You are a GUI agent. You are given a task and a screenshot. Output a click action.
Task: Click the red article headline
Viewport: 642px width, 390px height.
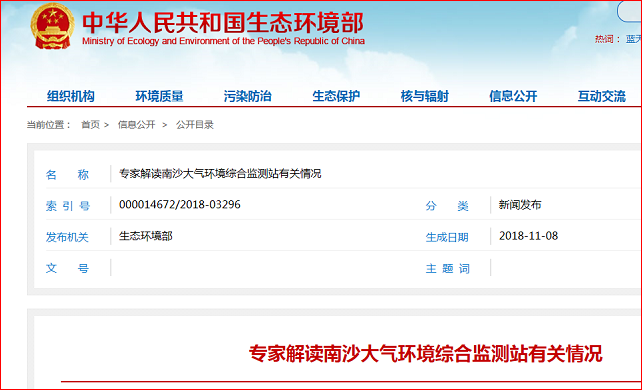425,354
